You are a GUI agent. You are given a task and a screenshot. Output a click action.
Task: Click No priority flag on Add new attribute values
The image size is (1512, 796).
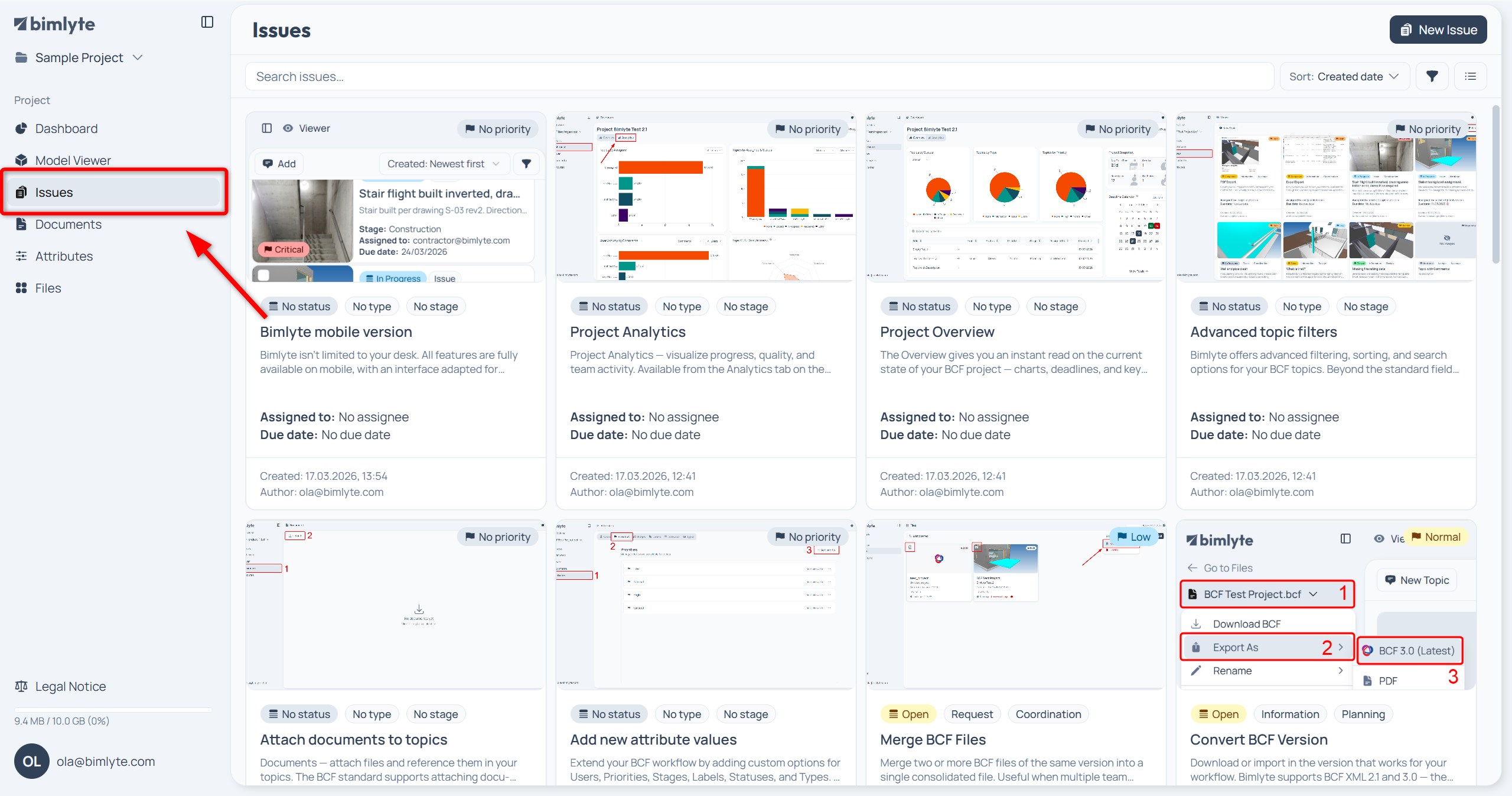(x=808, y=537)
